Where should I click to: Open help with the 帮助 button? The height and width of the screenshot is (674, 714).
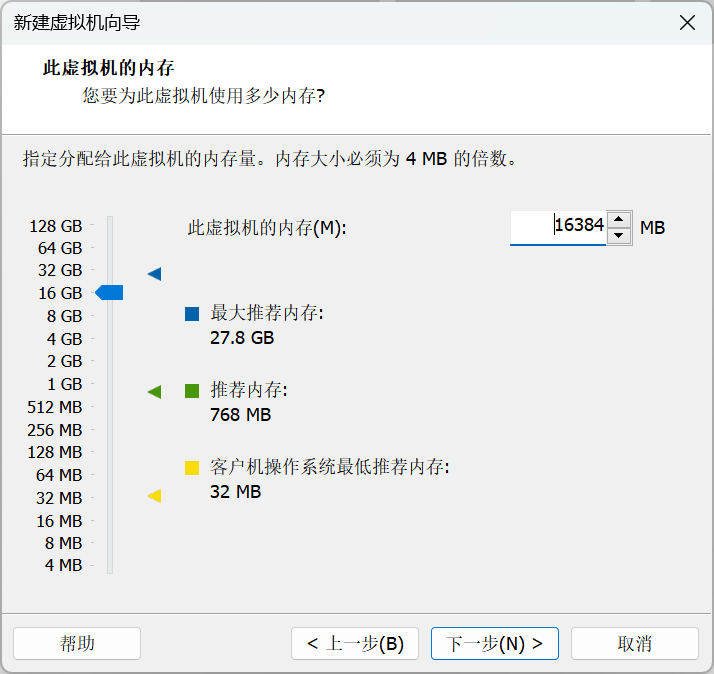coord(77,643)
